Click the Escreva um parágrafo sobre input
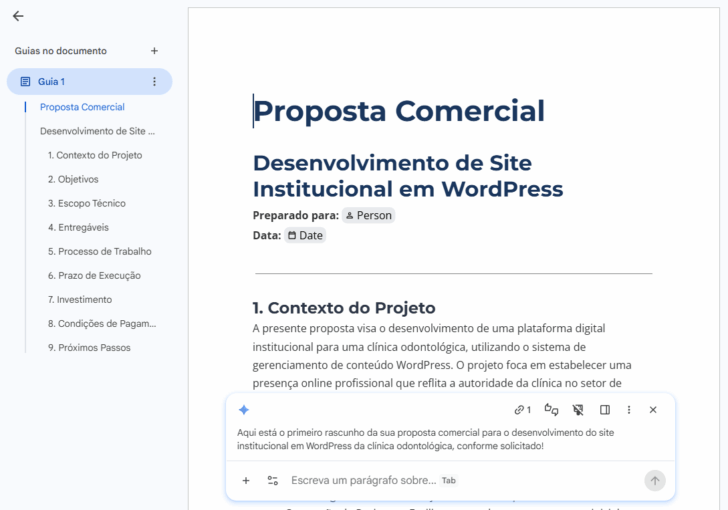The width and height of the screenshot is (728, 510). [x=364, y=481]
